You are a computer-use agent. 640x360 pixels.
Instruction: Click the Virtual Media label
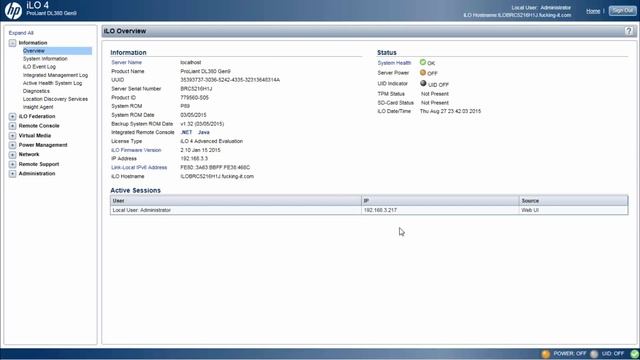click(x=35, y=136)
